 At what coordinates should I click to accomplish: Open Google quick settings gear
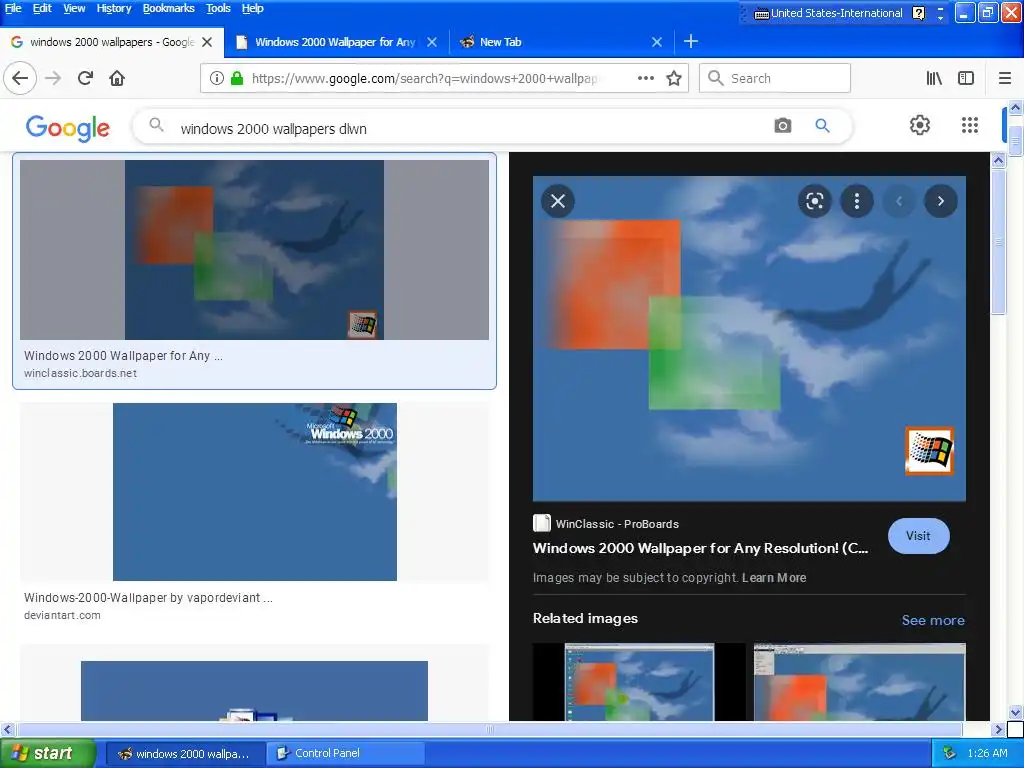920,125
